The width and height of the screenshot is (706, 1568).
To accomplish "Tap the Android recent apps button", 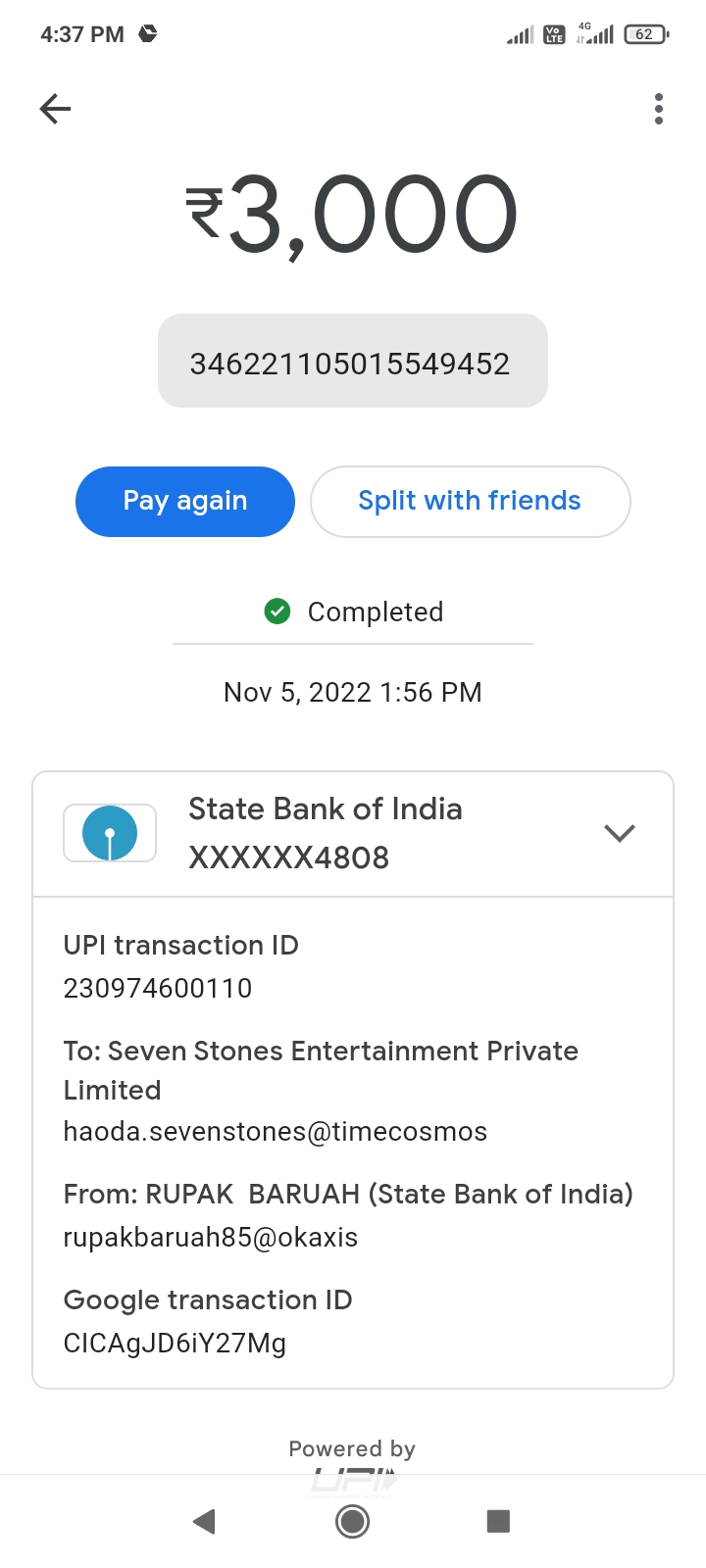I will click(x=498, y=1521).
